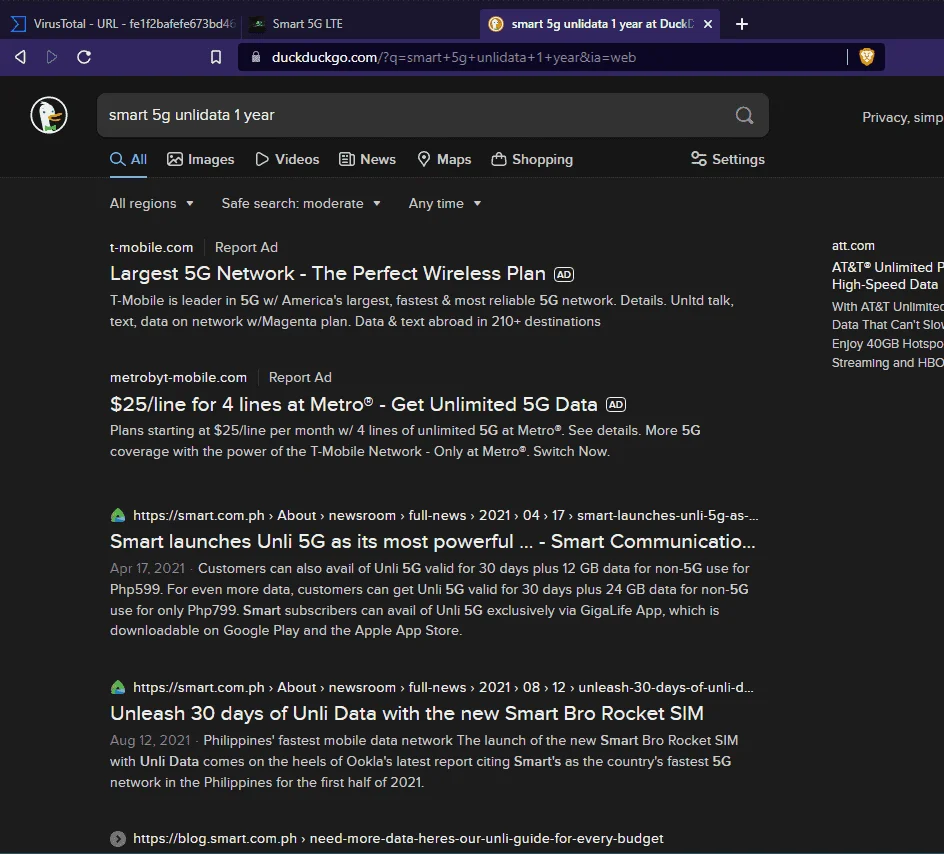The height and width of the screenshot is (854, 944).
Task: Click the magnifier search button in search box
Action: [x=744, y=115]
